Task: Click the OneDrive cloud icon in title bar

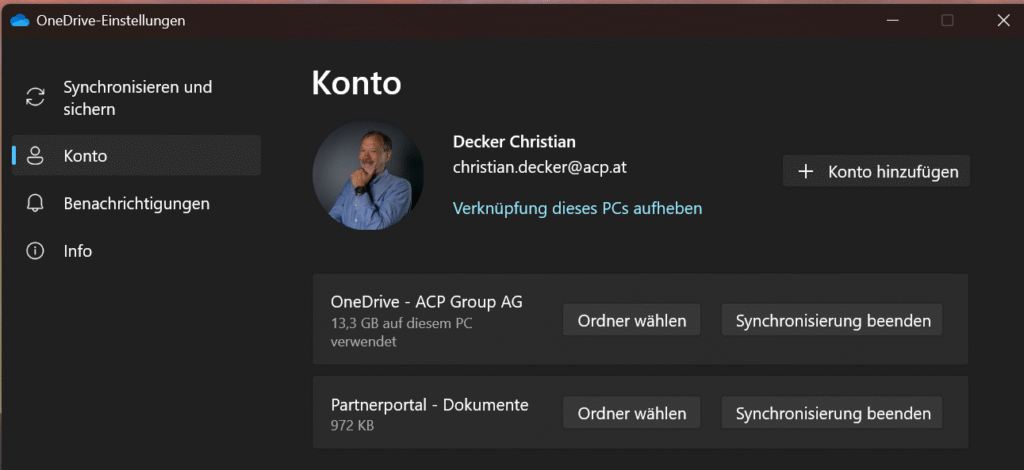Action: tap(19, 20)
